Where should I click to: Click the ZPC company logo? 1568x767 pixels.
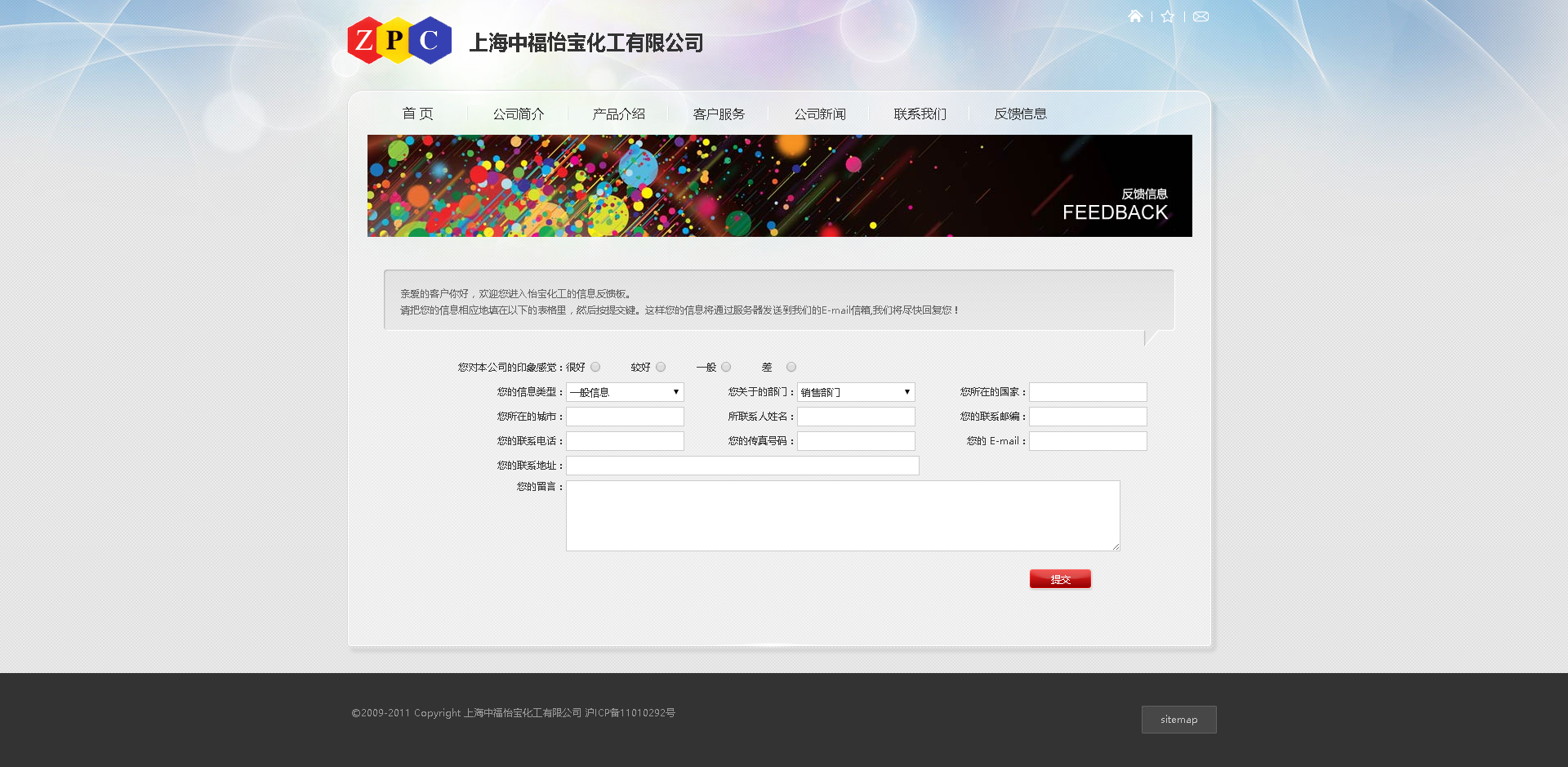(x=399, y=40)
